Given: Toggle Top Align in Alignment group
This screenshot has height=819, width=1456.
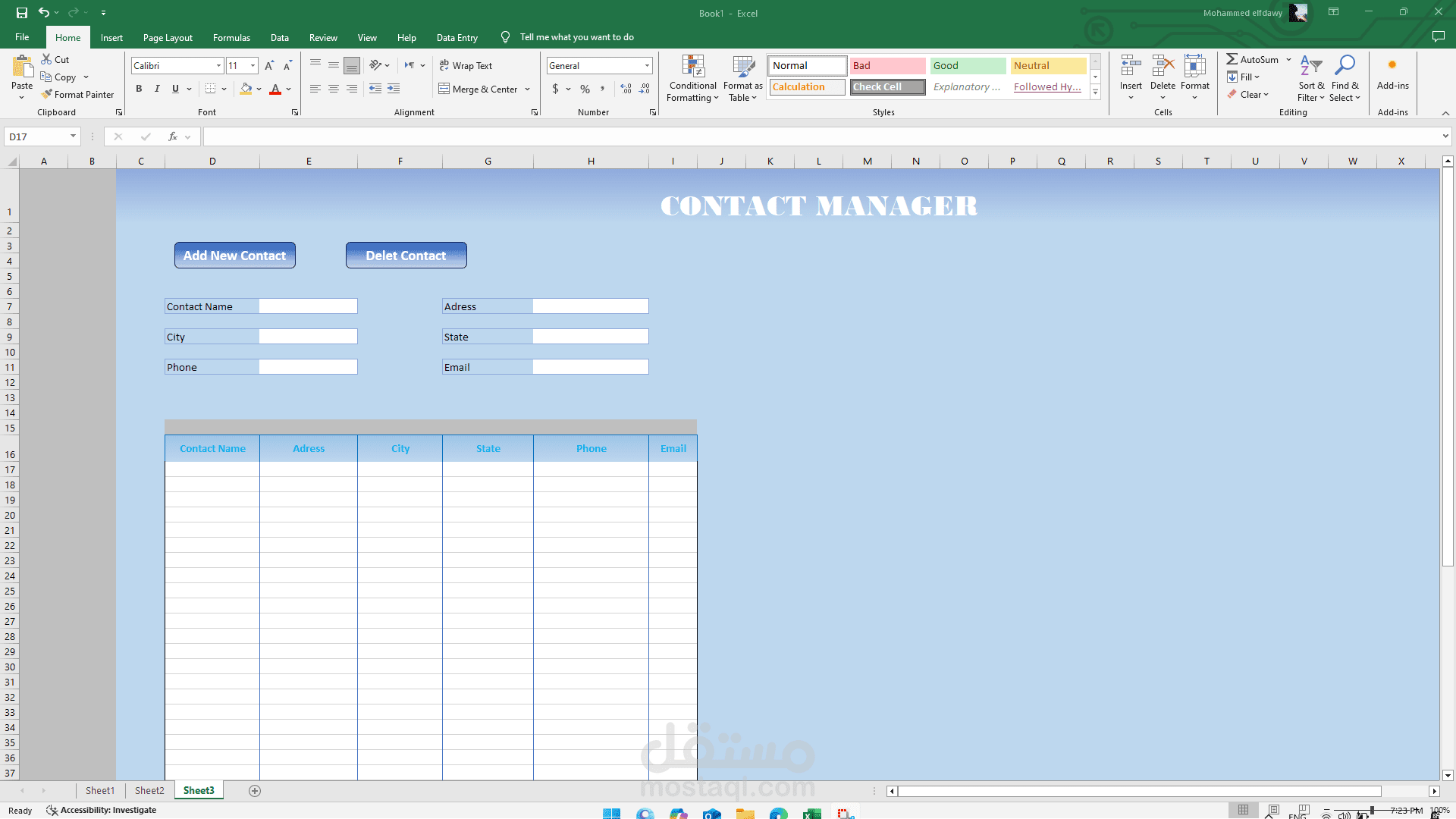Looking at the screenshot, I should 315,65.
